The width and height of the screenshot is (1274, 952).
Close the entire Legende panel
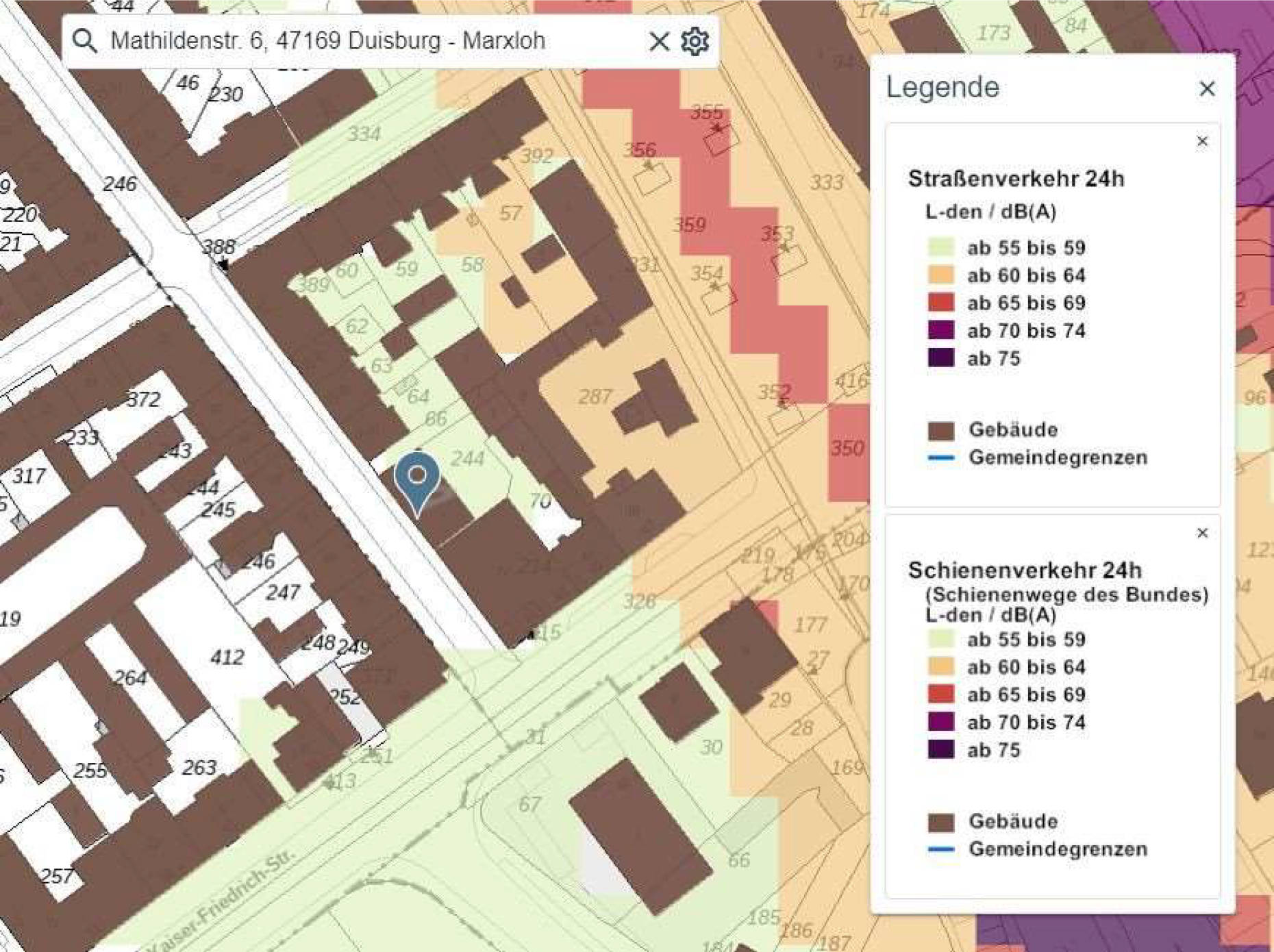pyautogui.click(x=1206, y=87)
